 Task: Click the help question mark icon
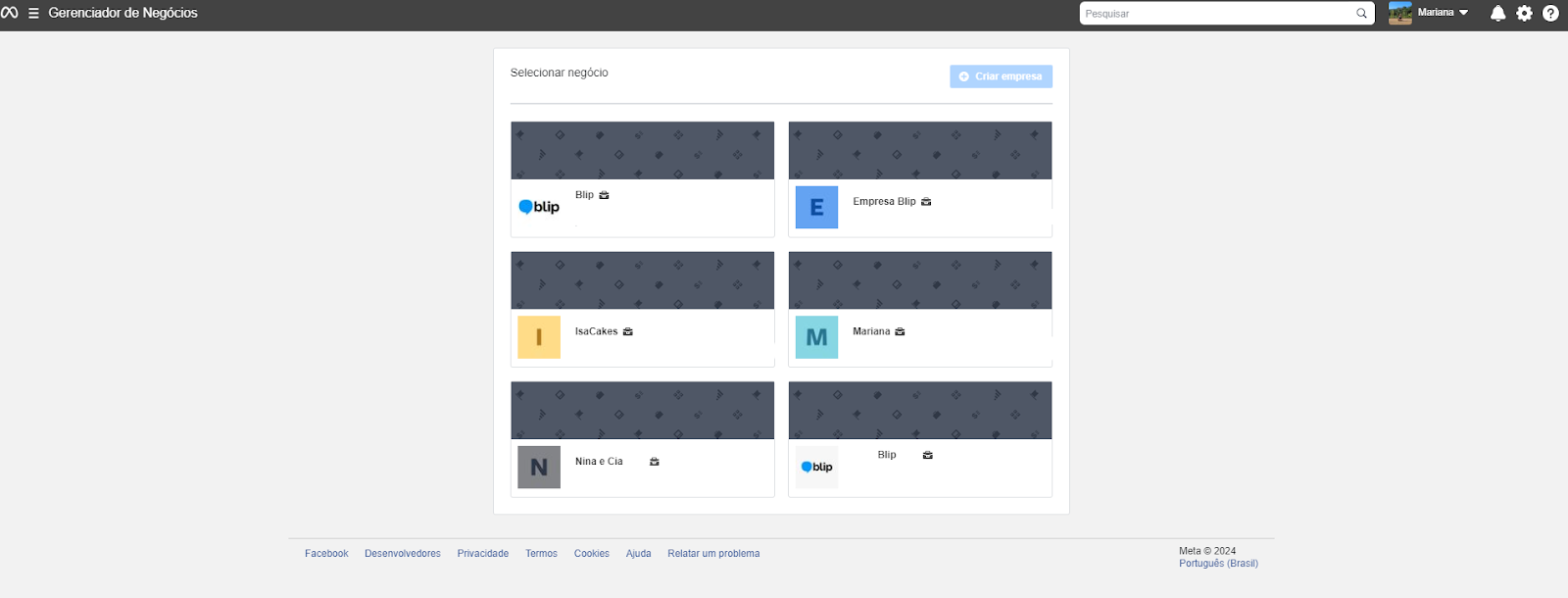1550,14
